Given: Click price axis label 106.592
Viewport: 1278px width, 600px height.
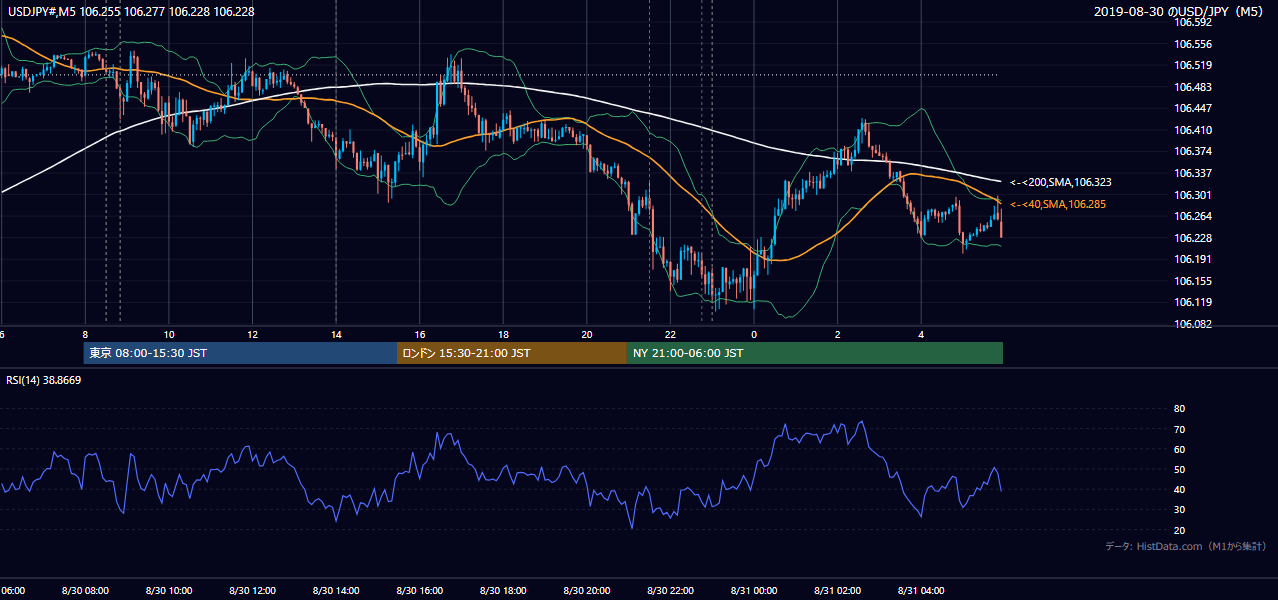Looking at the screenshot, I should pyautogui.click(x=1193, y=22).
